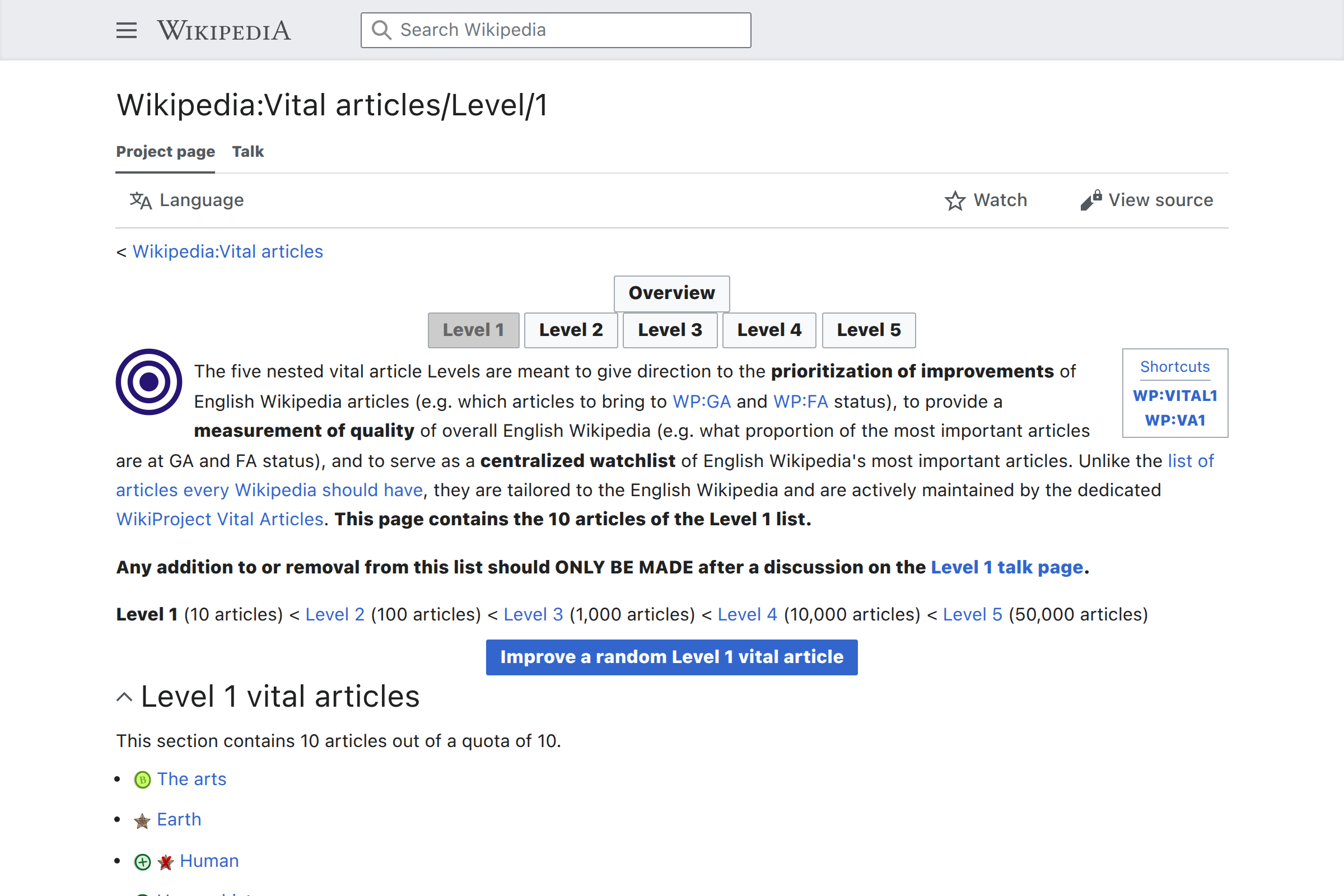Select the Level 1 tab button

coord(473,330)
